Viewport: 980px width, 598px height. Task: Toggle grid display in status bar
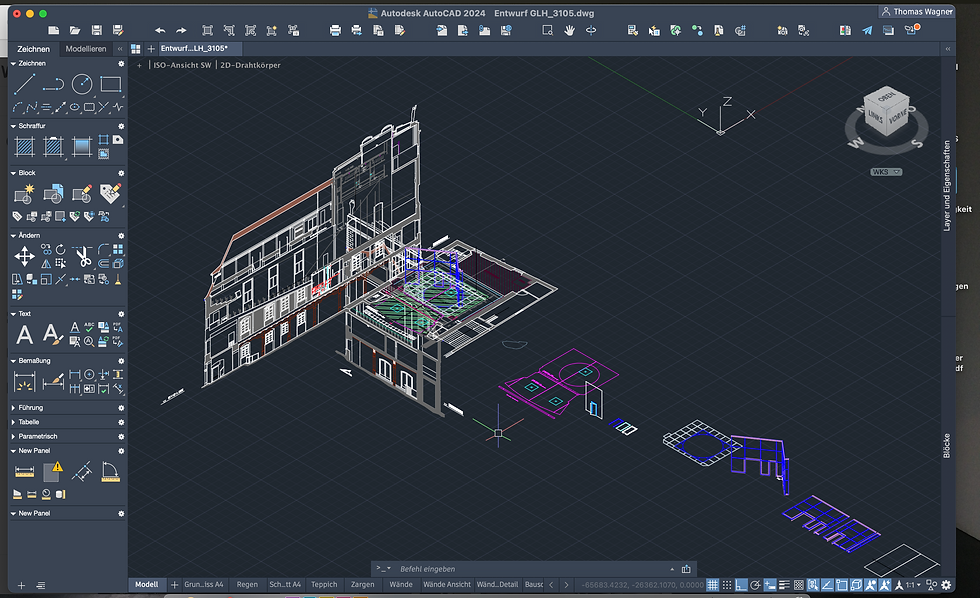click(712, 585)
